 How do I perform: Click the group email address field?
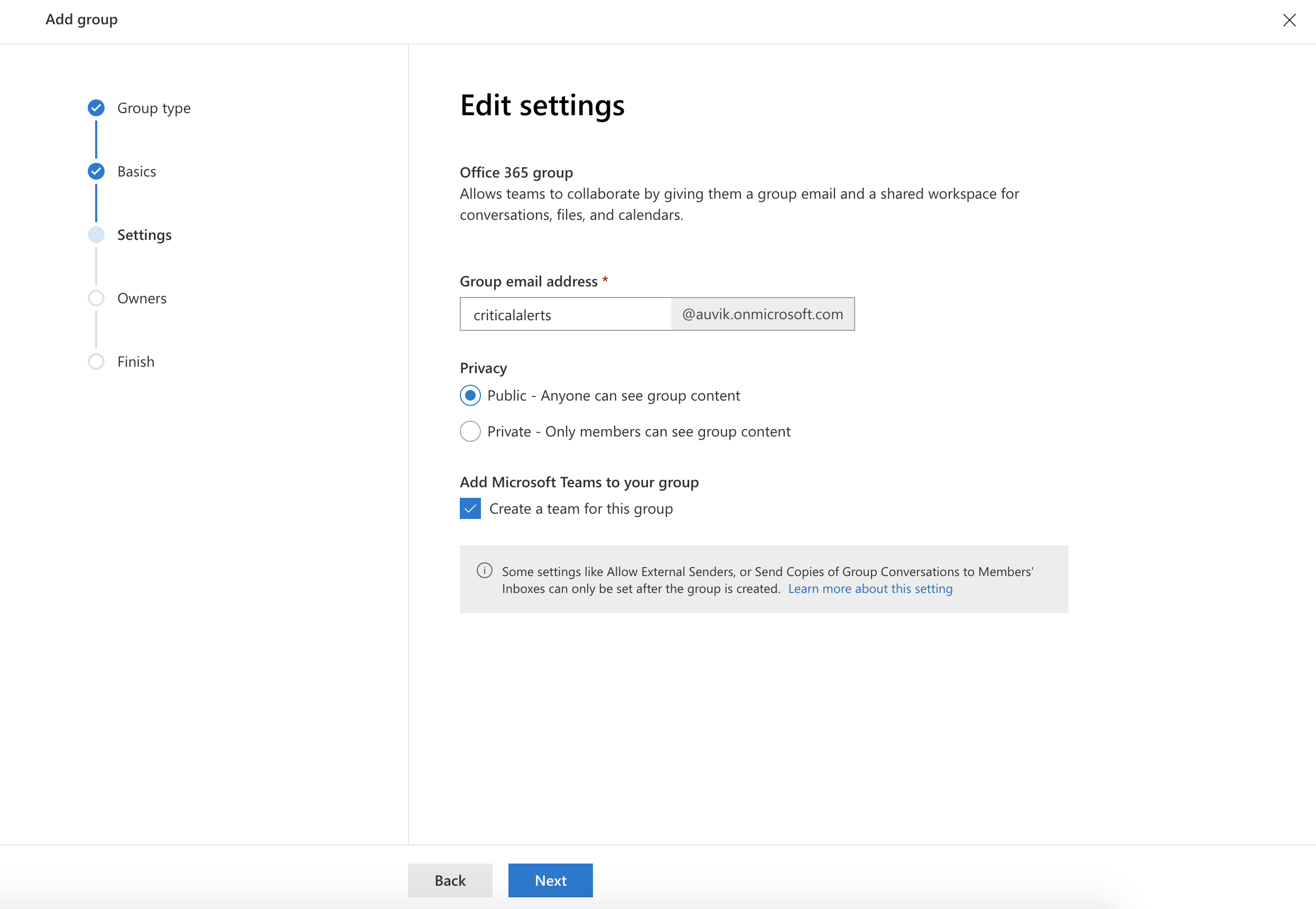pos(566,314)
